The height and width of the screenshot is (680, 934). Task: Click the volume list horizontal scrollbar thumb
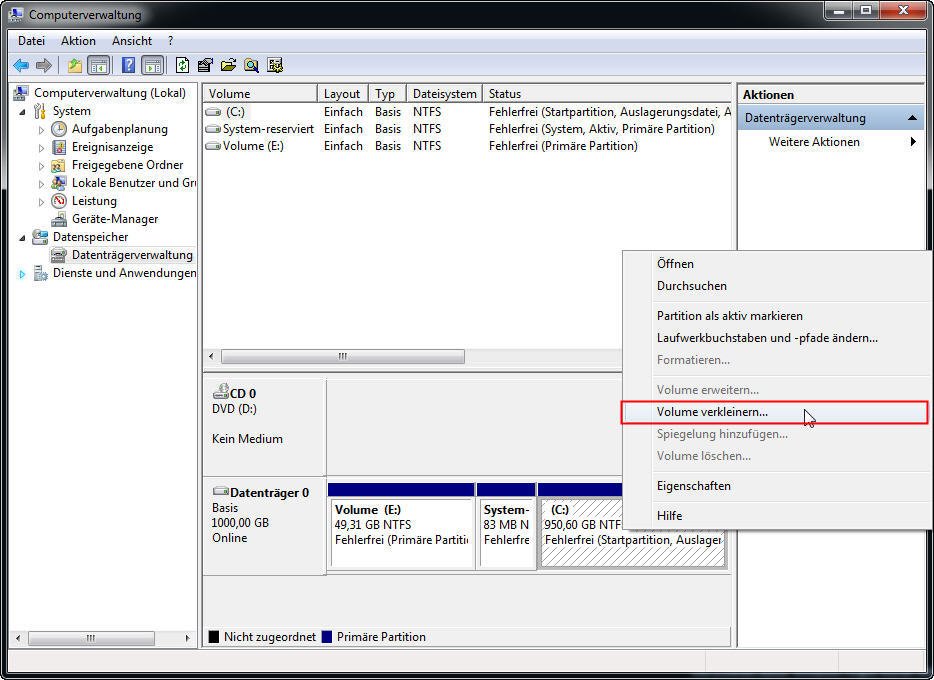point(343,357)
